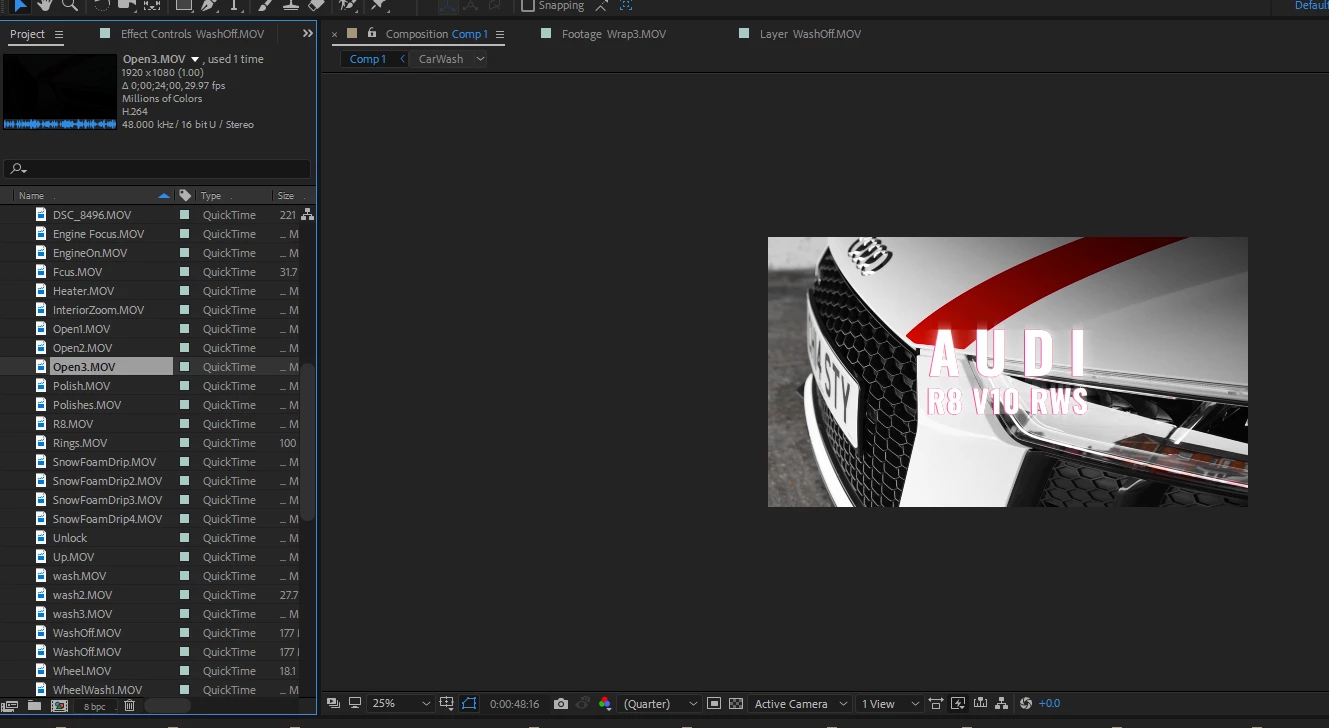Click the label color swatch of Composition tab
This screenshot has height=728, width=1329.
click(352, 33)
